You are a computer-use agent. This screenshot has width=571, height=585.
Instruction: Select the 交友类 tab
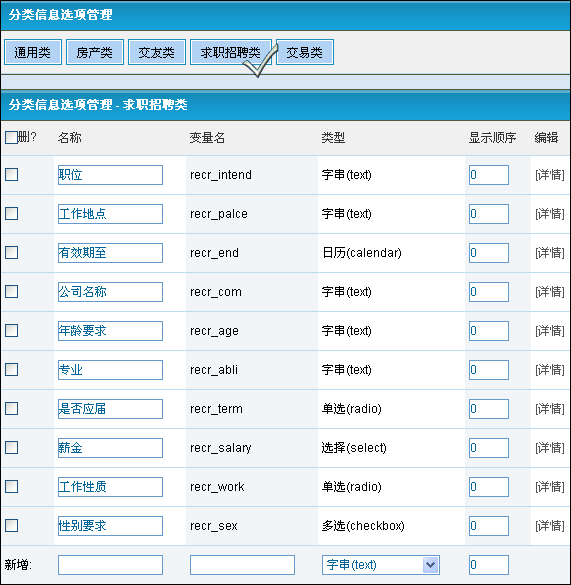[x=157, y=52]
